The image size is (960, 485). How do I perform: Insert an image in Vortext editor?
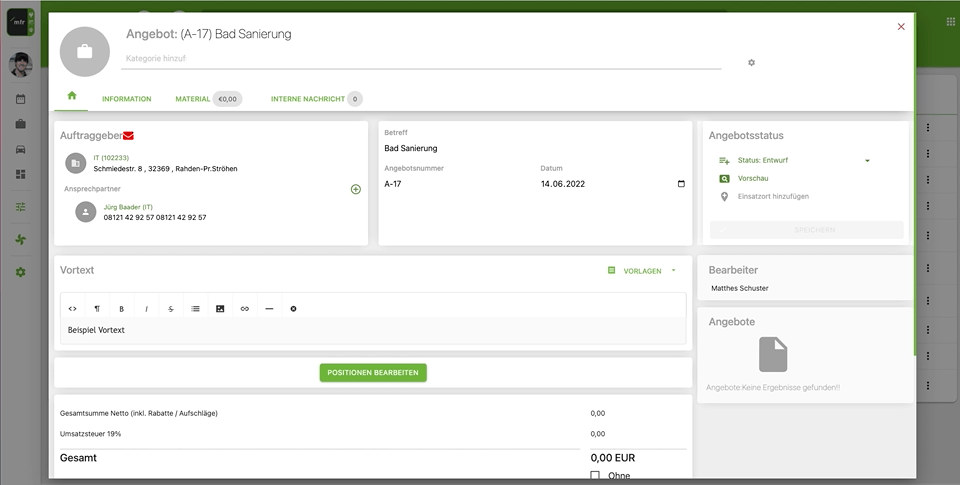[220, 309]
